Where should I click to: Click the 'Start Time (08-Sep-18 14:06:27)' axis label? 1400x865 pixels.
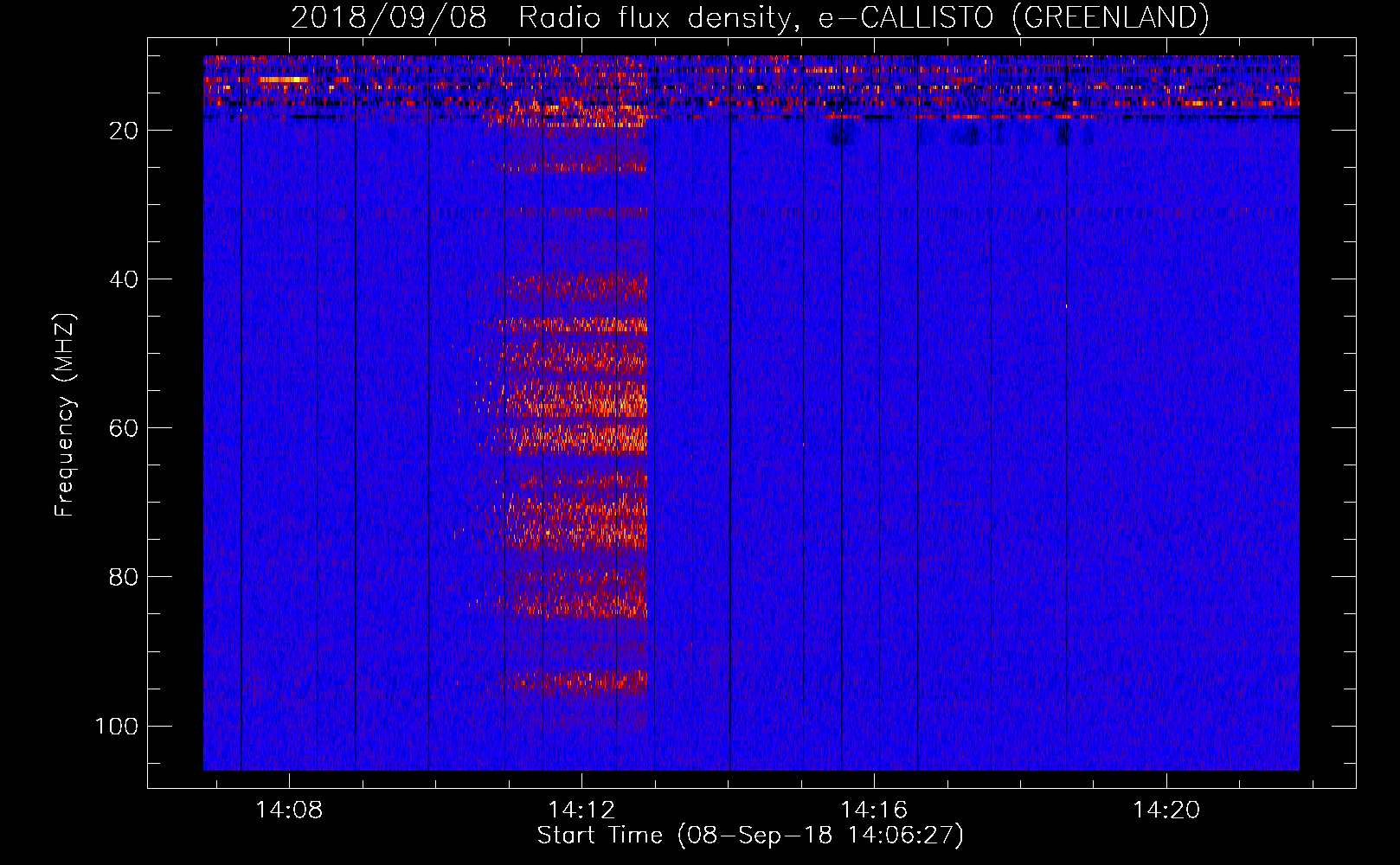[x=750, y=836]
